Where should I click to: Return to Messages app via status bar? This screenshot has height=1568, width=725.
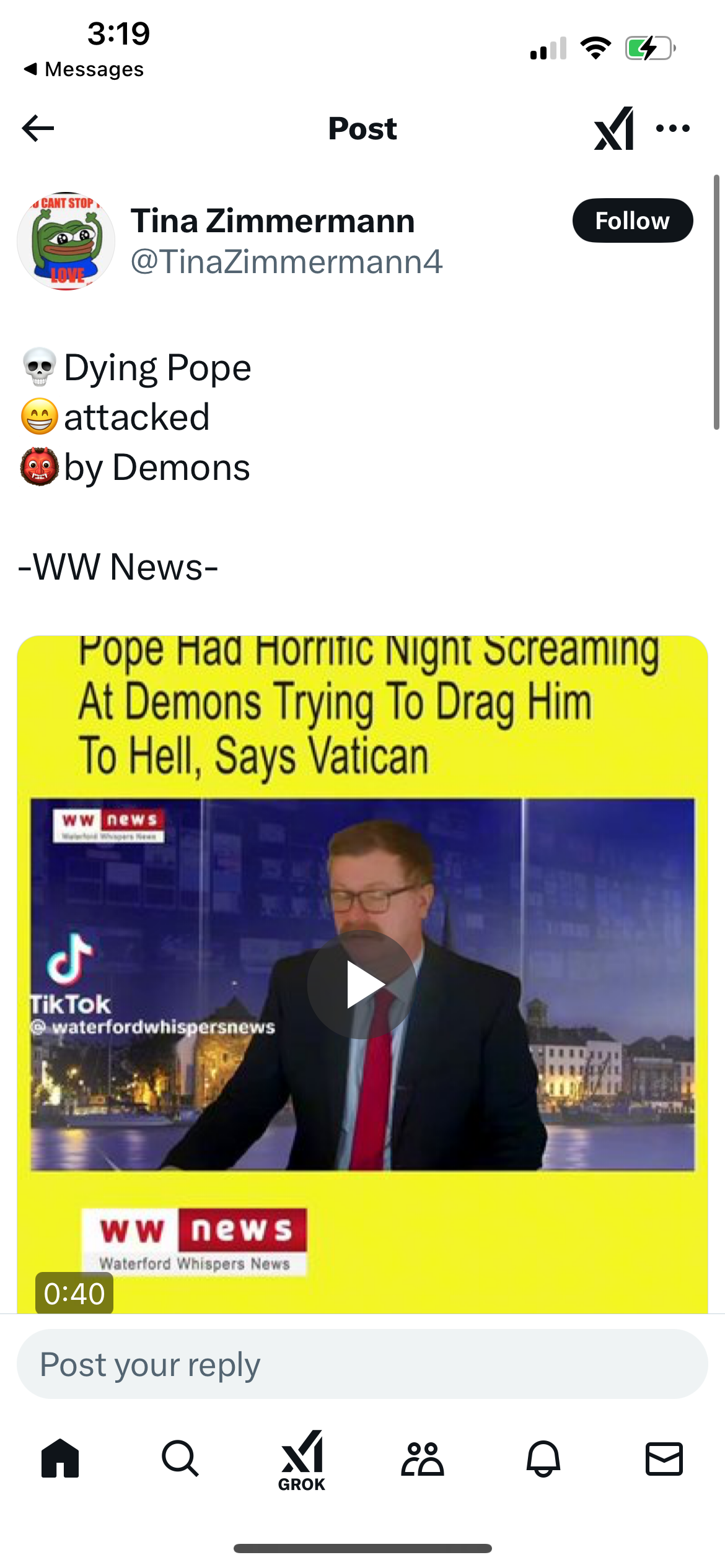84,69
